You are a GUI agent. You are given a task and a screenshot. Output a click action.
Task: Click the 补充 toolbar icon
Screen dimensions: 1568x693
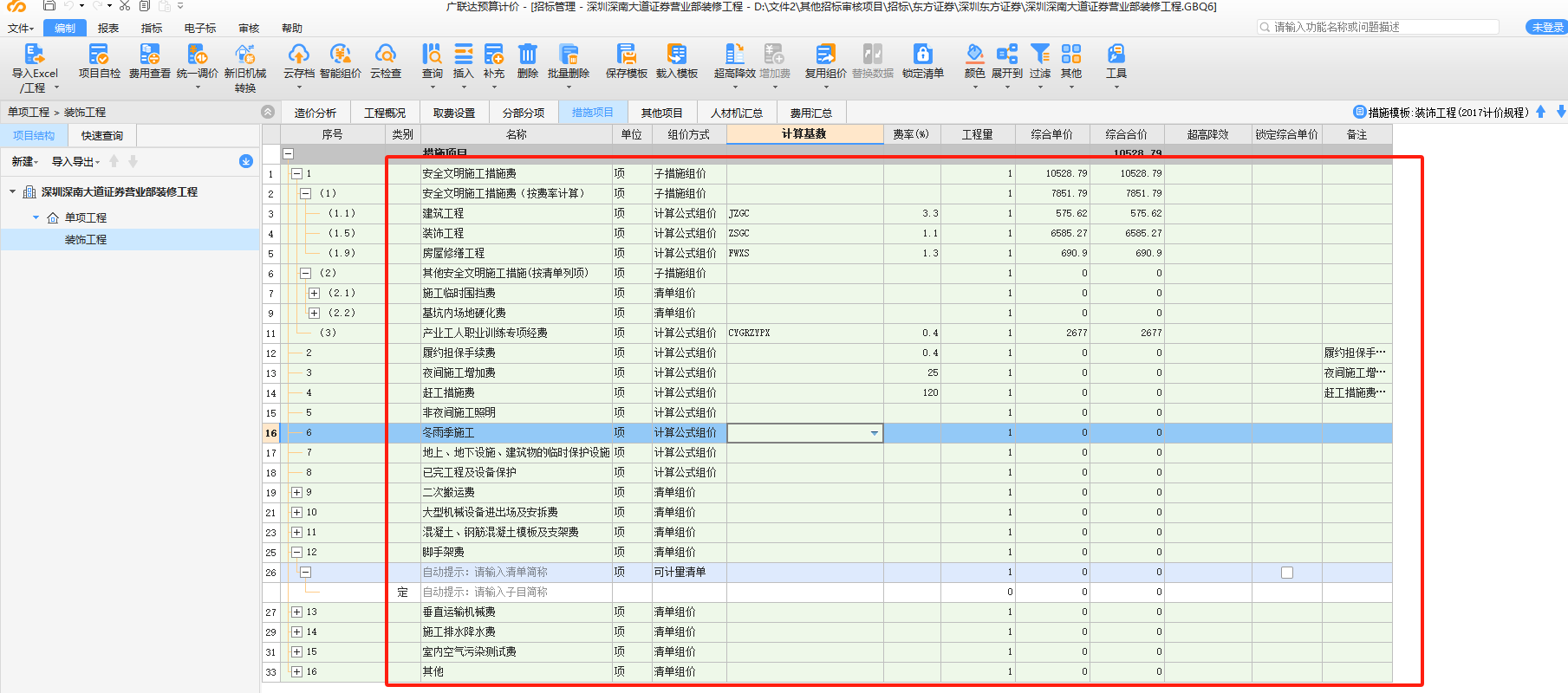pyautogui.click(x=494, y=55)
